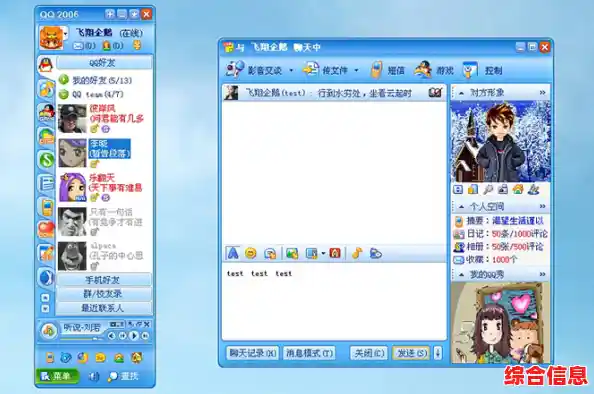Click the send picture icon in the chat toolbar
This screenshot has width=594, height=394.
(292, 253)
